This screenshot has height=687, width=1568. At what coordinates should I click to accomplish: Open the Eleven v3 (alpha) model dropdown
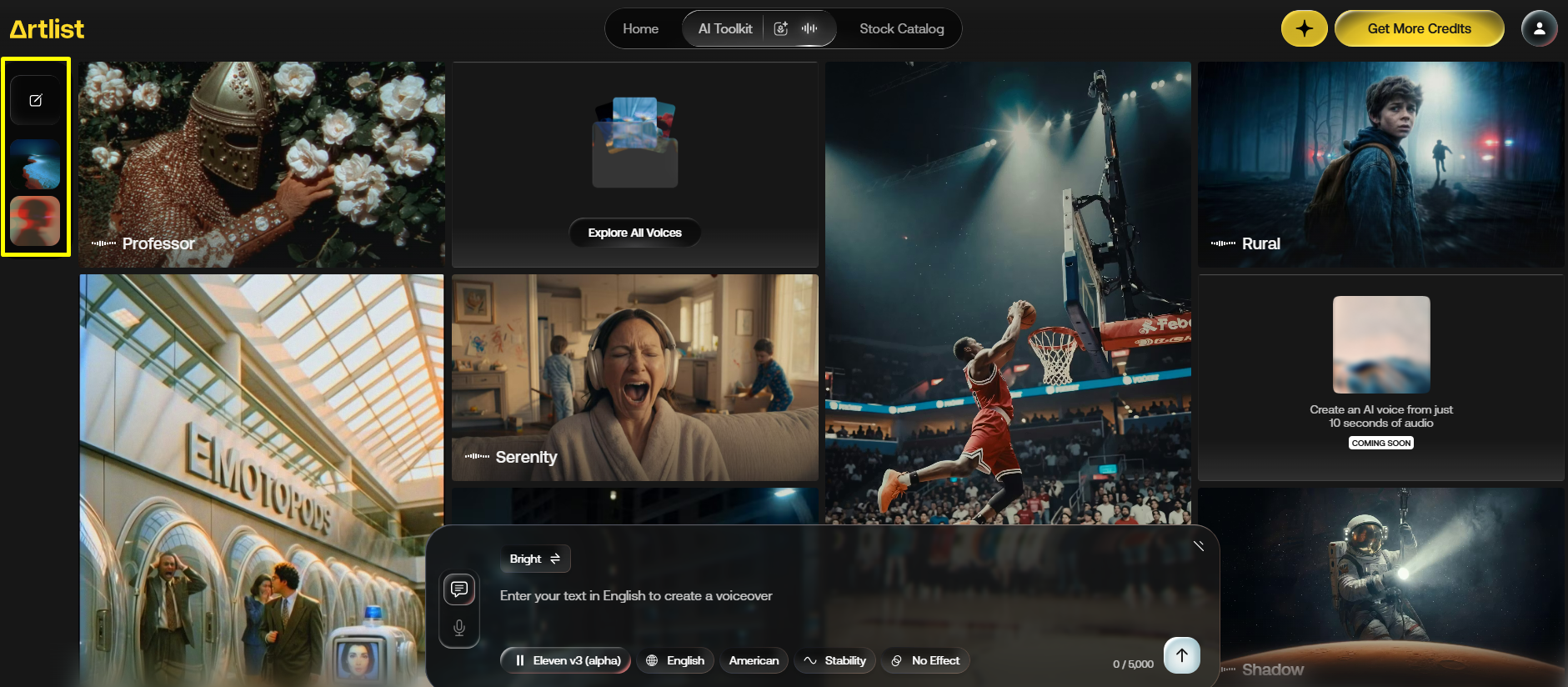[566, 660]
